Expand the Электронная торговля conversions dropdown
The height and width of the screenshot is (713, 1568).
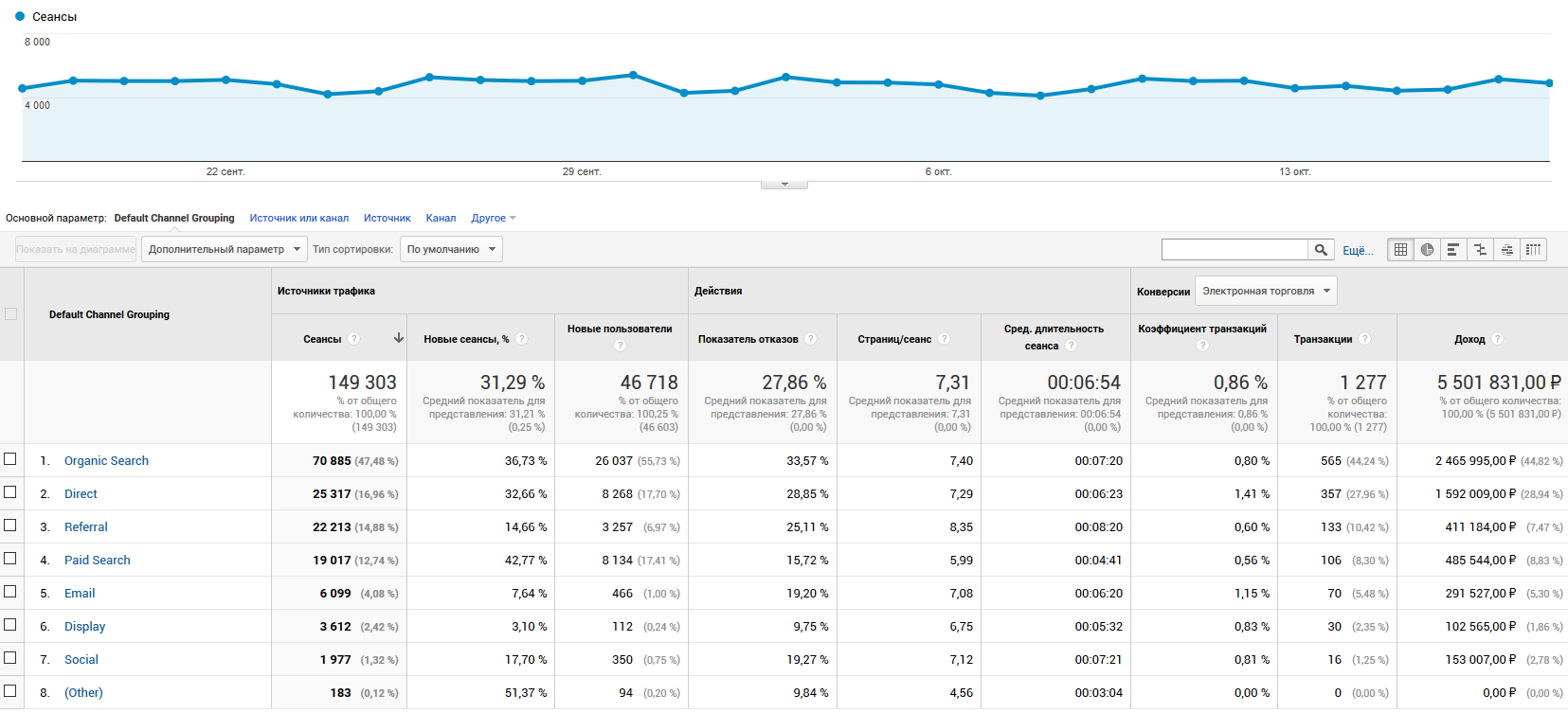[x=1266, y=292]
